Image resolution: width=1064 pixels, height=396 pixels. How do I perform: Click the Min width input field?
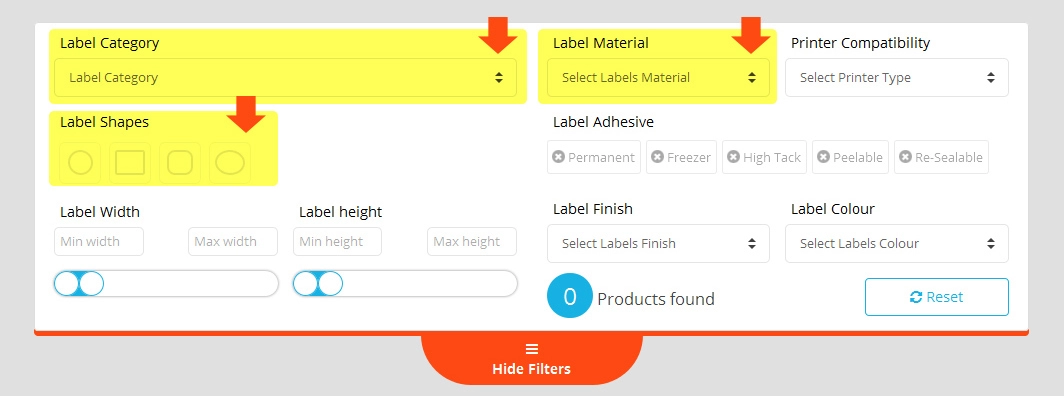(99, 241)
